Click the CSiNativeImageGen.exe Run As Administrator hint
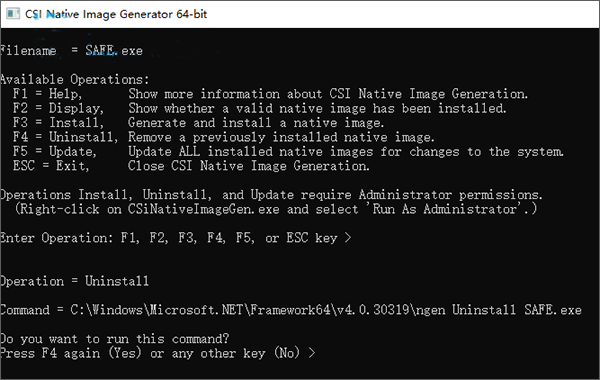This screenshot has width=600, height=380. 276,209
